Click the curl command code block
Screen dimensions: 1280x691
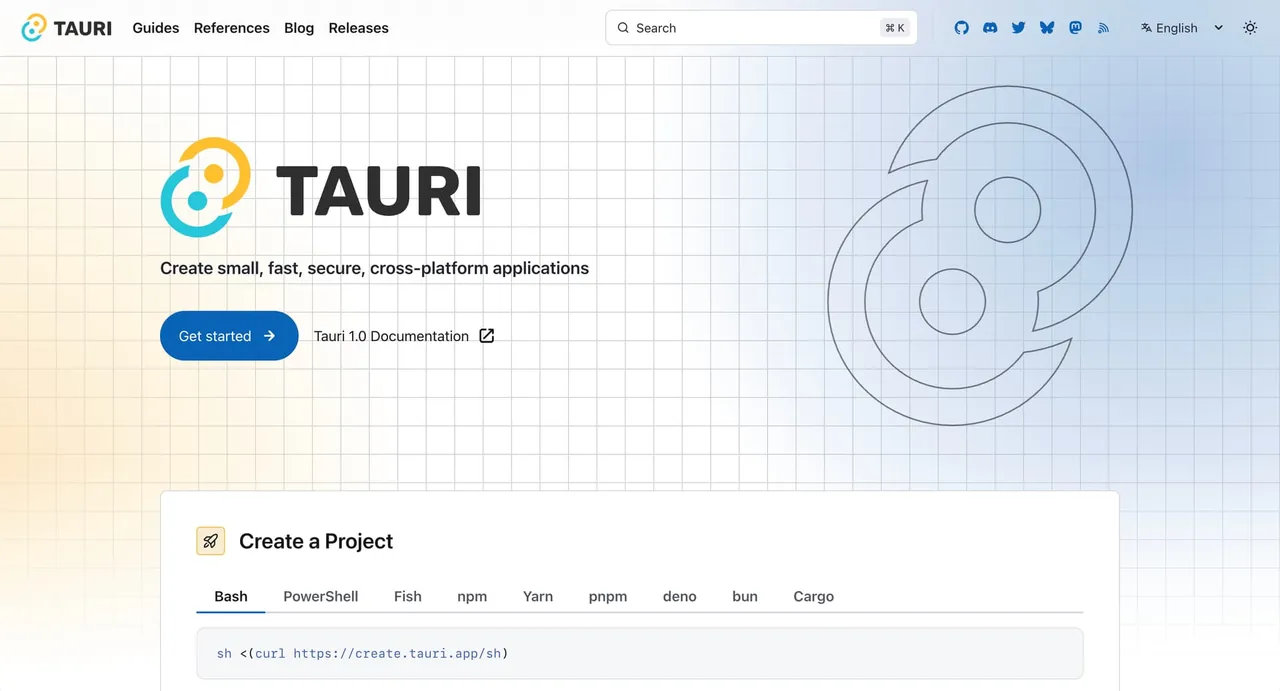pyautogui.click(x=640, y=654)
